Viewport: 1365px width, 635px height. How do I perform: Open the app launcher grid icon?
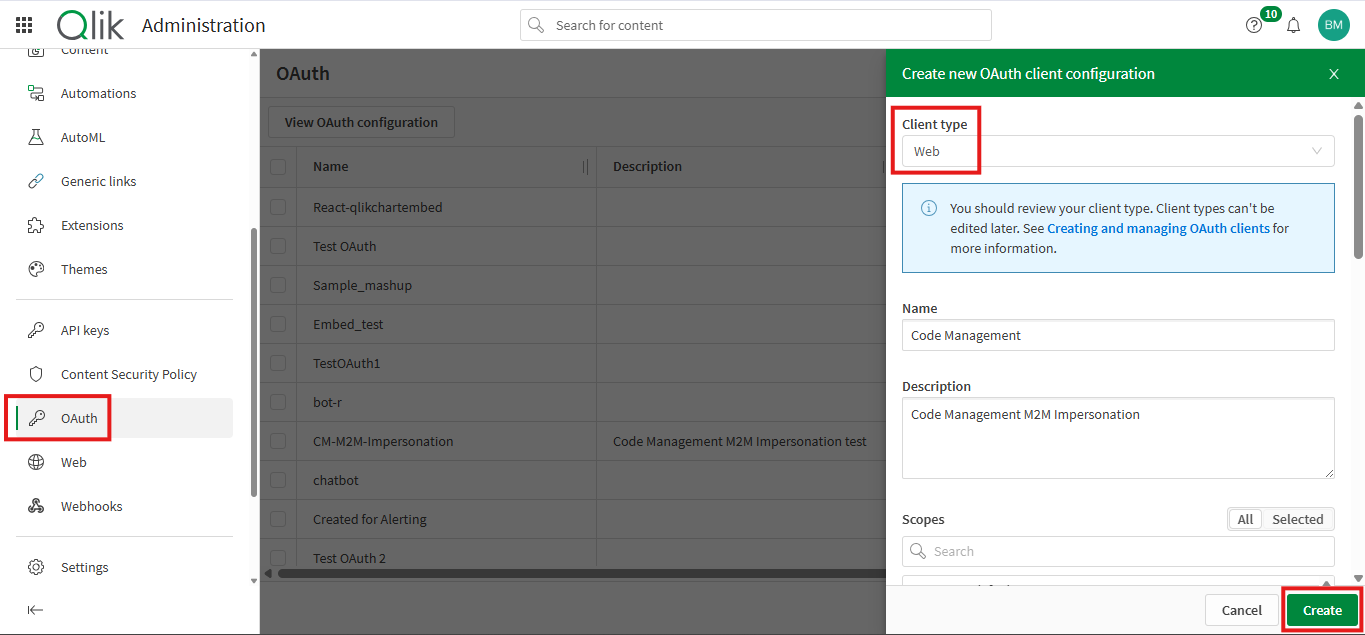tap(24, 25)
